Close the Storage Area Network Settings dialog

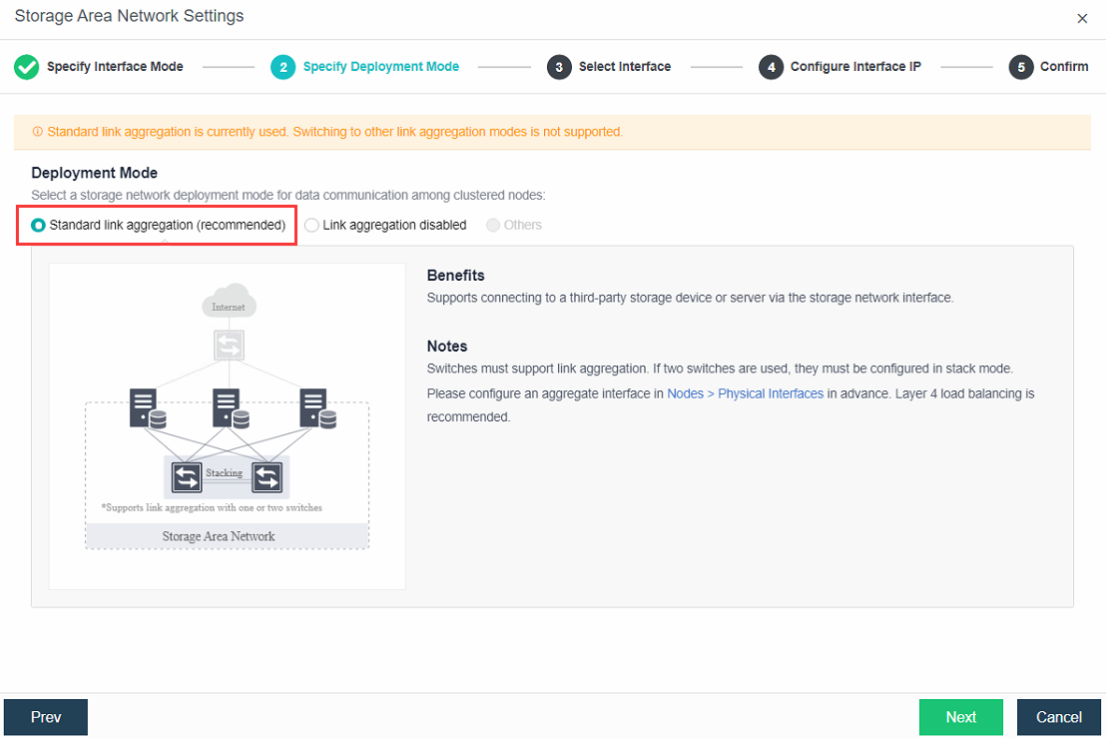click(1082, 18)
